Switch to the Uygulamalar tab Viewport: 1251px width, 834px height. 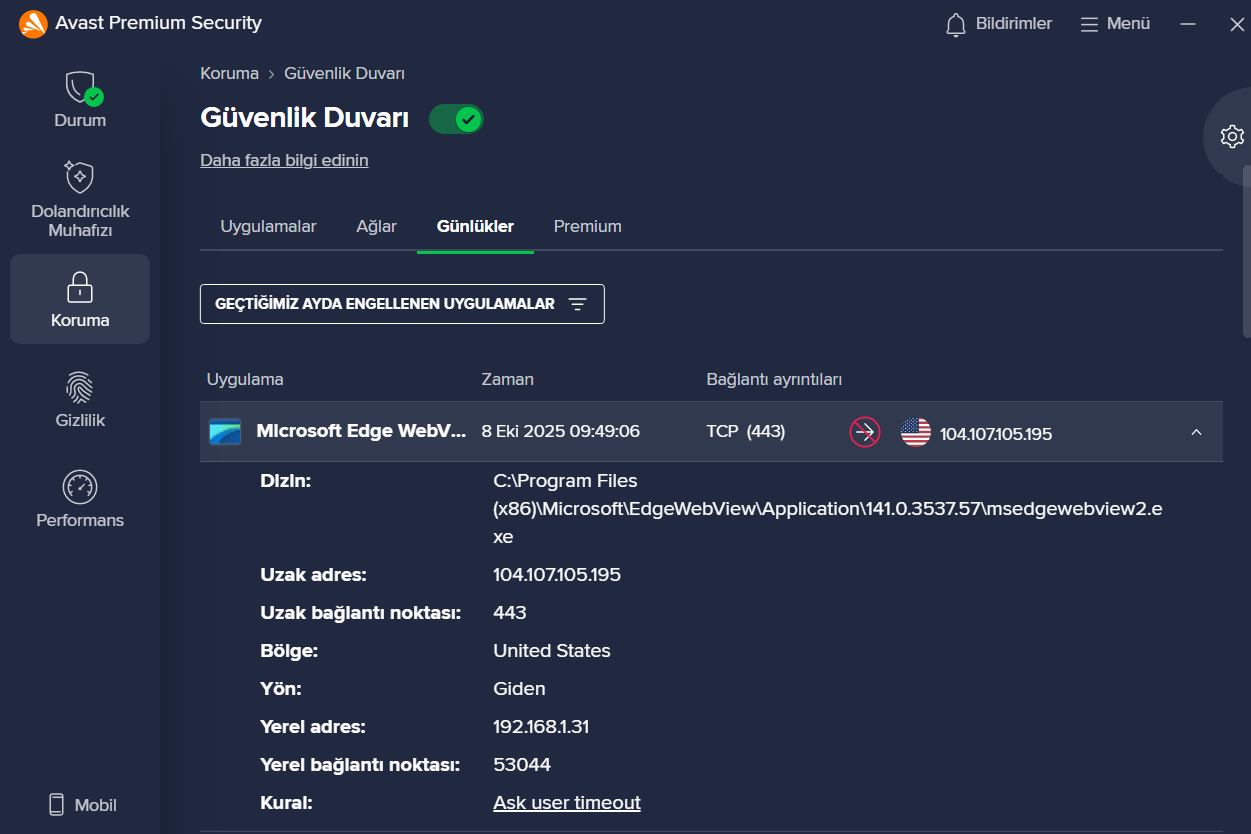268,226
